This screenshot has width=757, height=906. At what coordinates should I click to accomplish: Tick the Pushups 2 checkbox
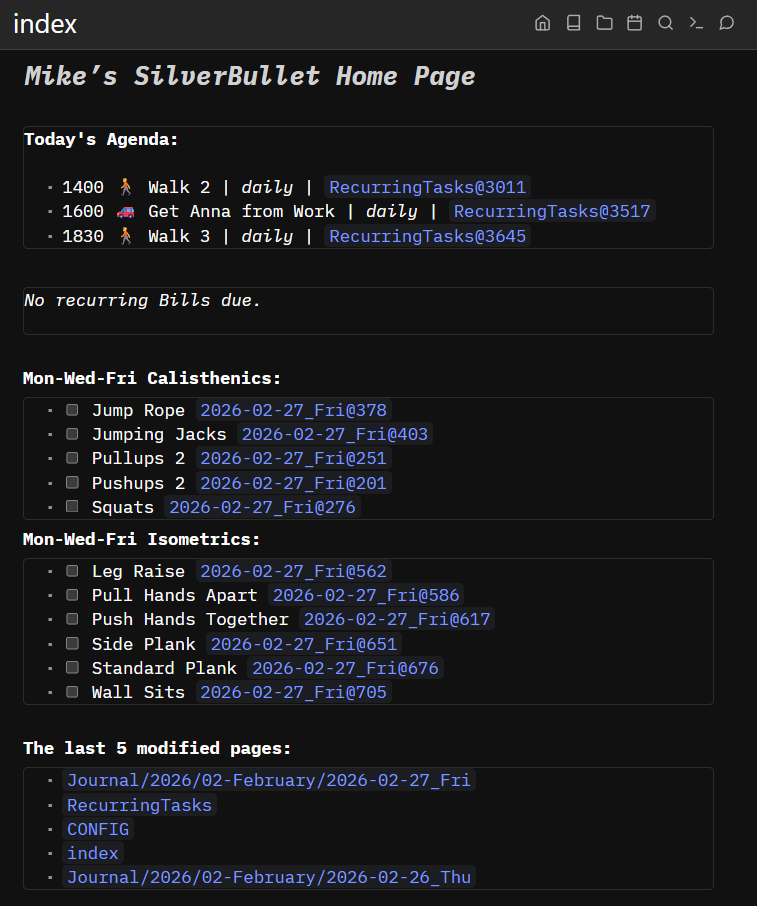click(x=73, y=483)
